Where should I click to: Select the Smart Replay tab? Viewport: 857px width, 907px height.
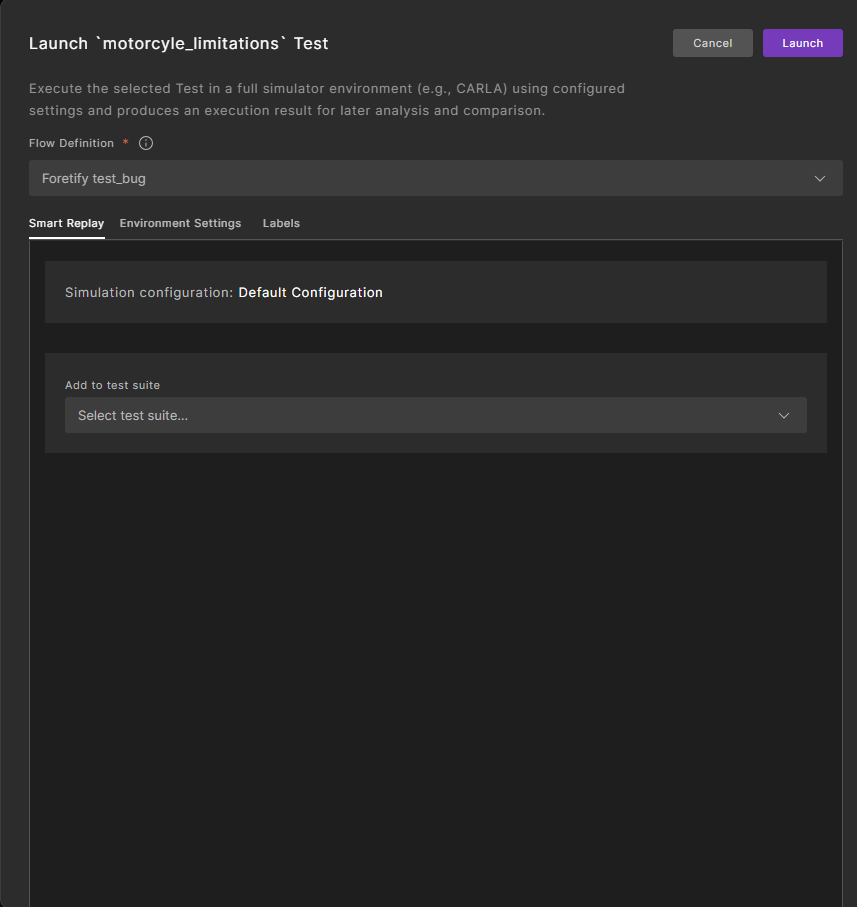[x=66, y=223]
